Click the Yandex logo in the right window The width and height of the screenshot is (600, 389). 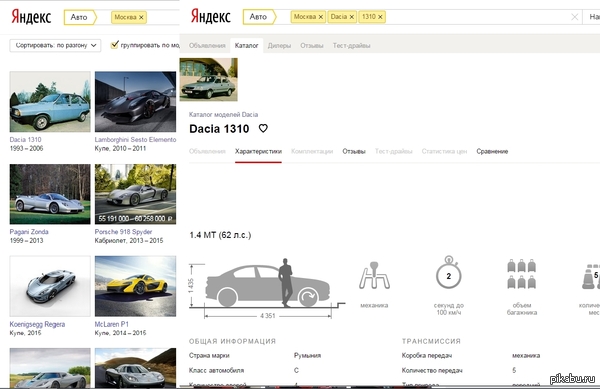(210, 17)
